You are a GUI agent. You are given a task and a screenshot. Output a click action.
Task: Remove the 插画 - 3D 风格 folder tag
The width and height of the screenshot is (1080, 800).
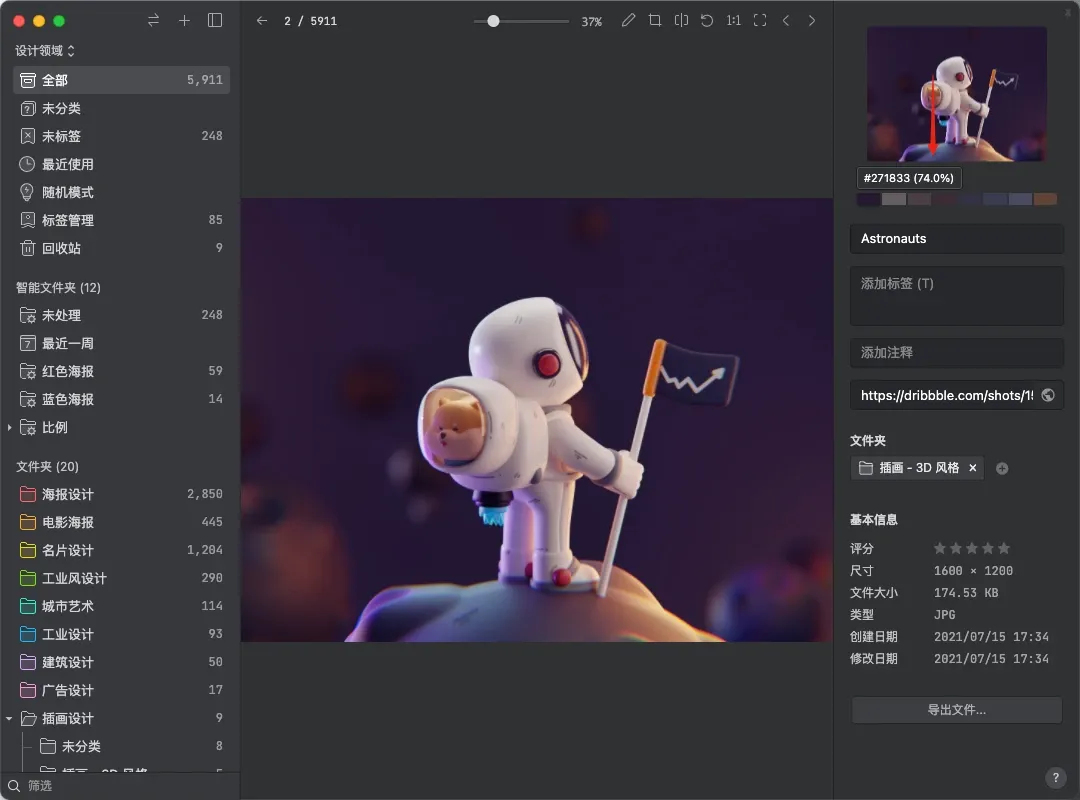972,468
